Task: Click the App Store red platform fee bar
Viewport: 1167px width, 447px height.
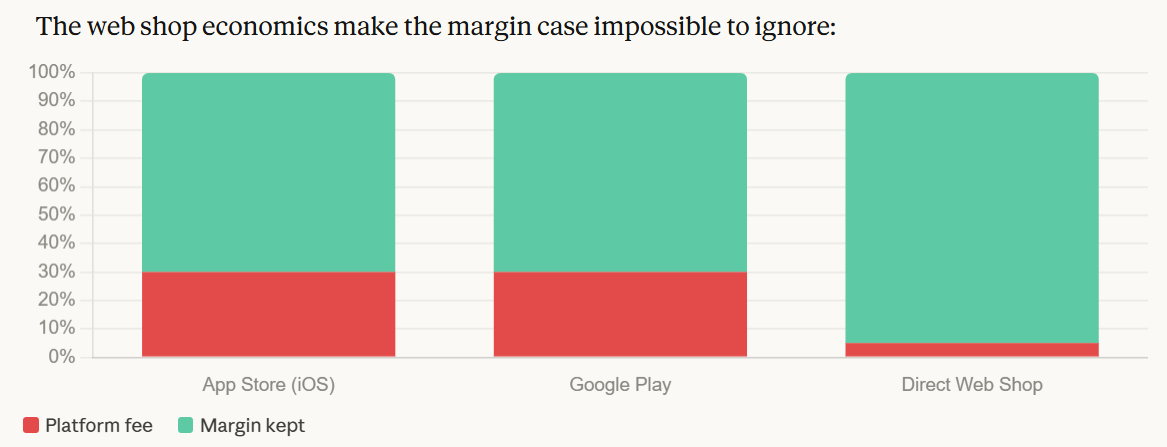Action: (x=268, y=314)
